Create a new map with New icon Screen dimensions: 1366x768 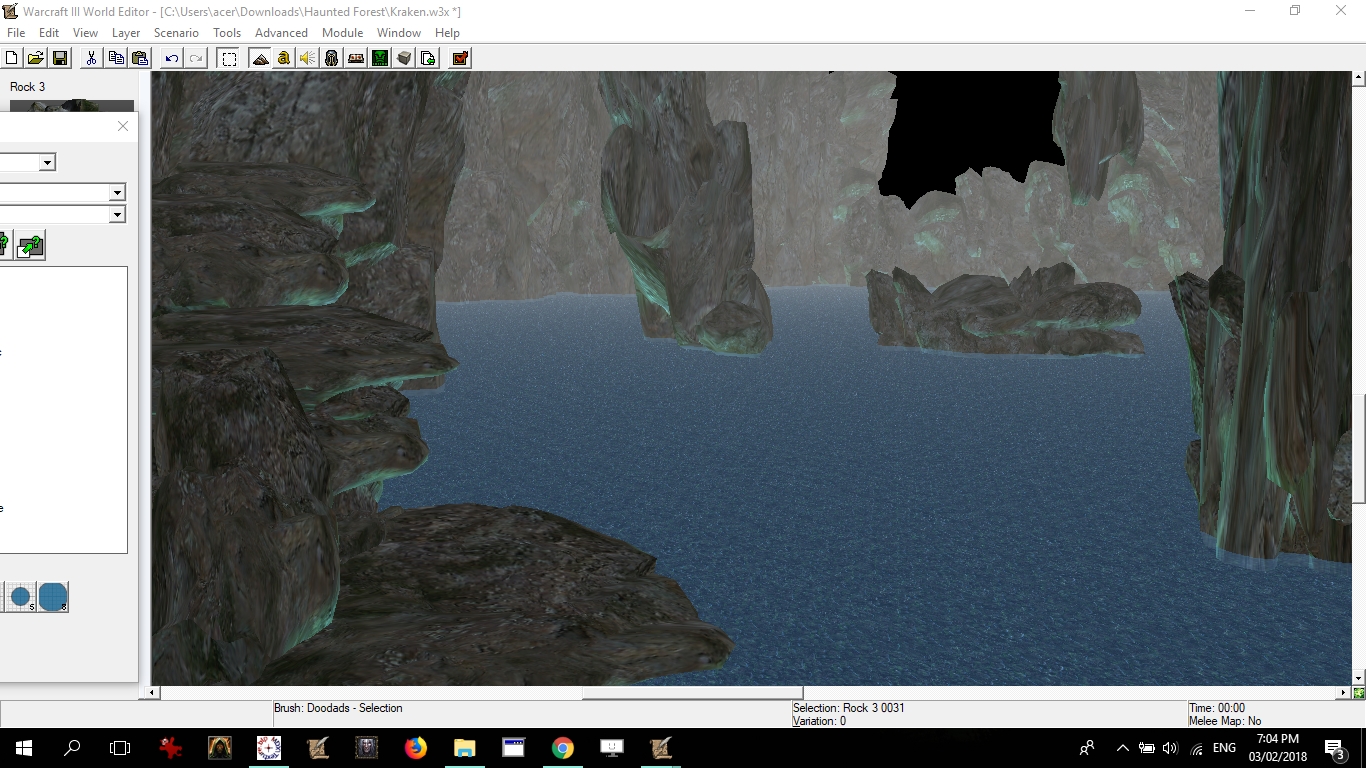12,58
